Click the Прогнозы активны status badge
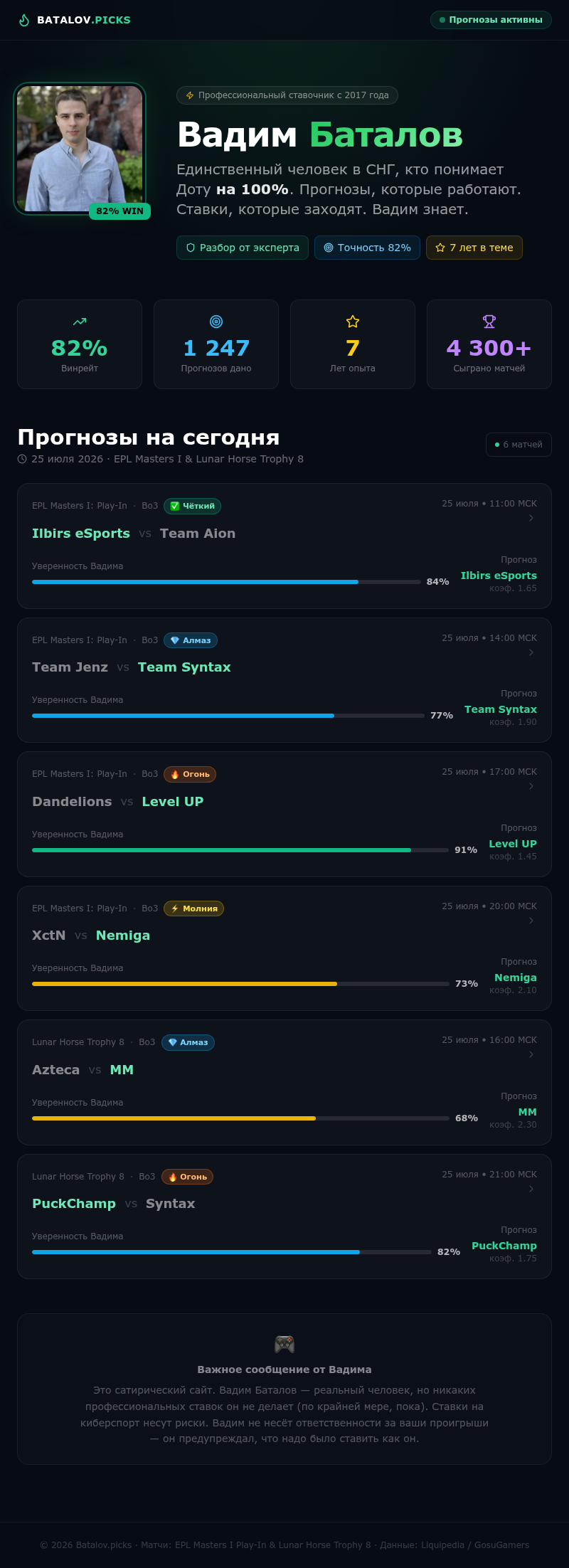Screen dimensions: 569x1568 (491, 20)
